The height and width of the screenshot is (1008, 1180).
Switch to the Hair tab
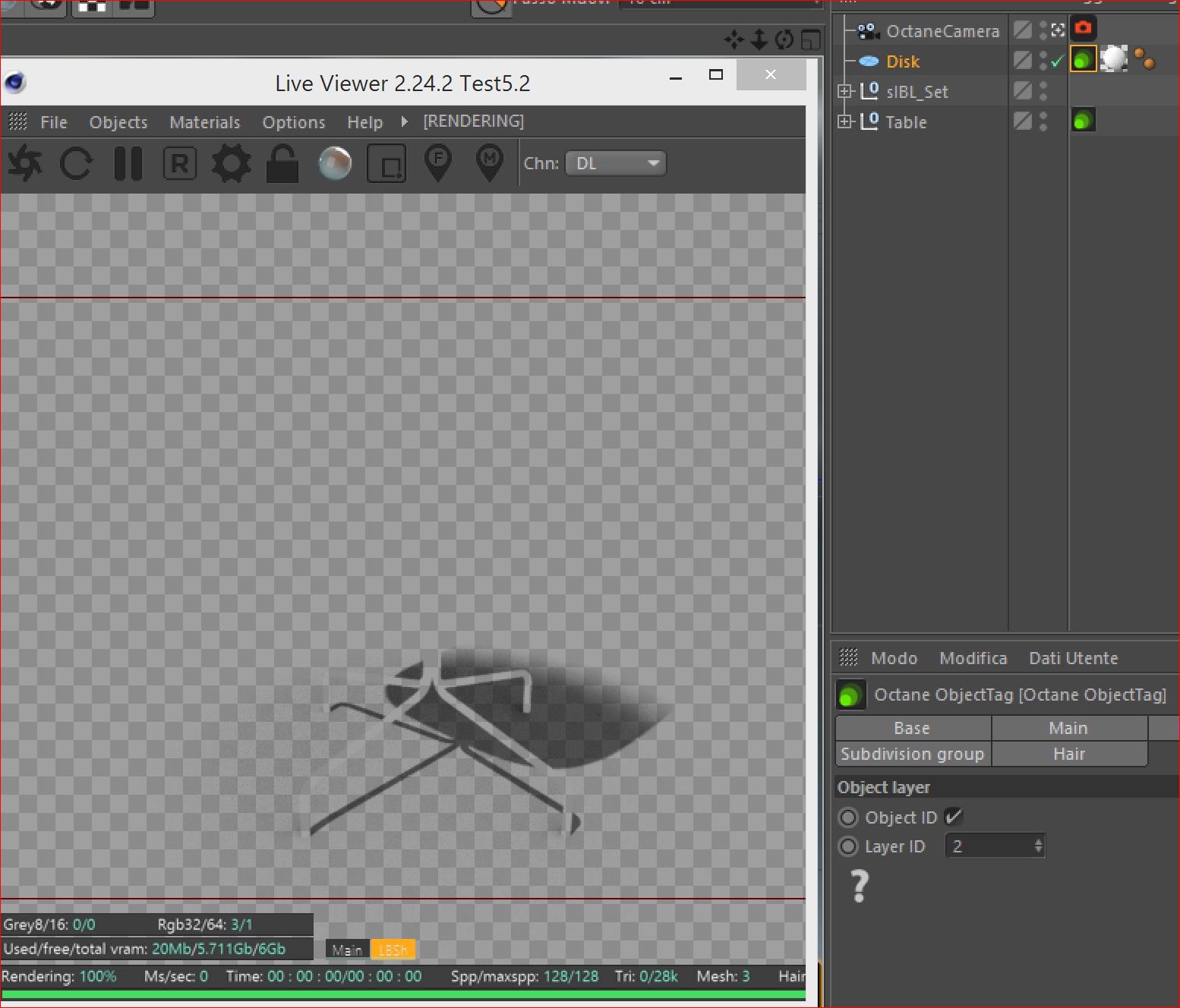point(1069,754)
